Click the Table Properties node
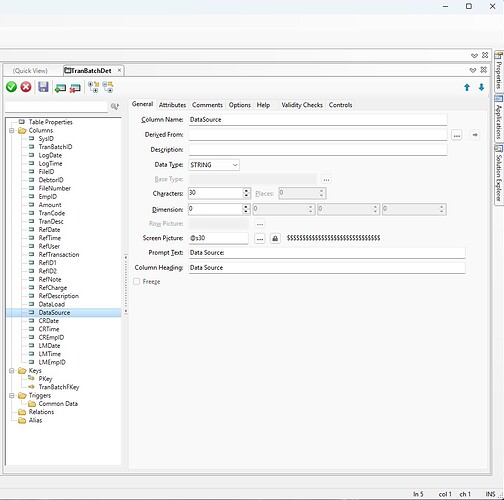Viewport: 504px width, 500px height. [x=50, y=122]
